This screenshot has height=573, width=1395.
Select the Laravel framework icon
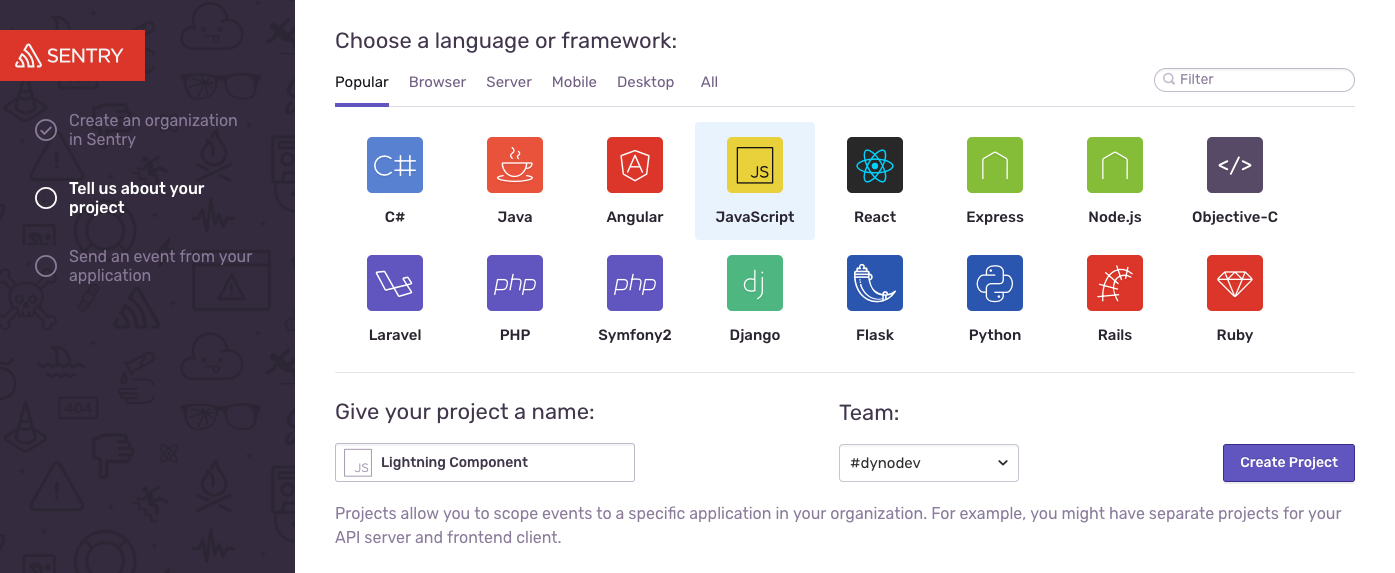pyautogui.click(x=395, y=283)
